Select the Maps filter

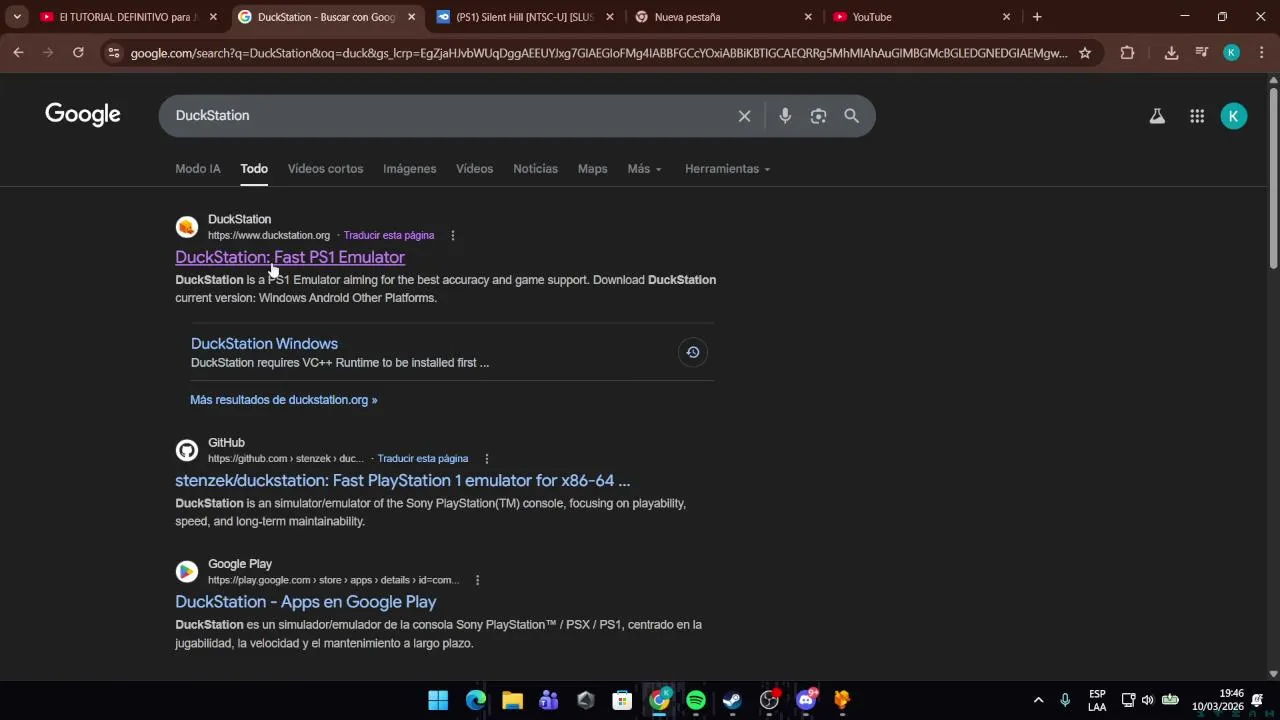(x=592, y=169)
